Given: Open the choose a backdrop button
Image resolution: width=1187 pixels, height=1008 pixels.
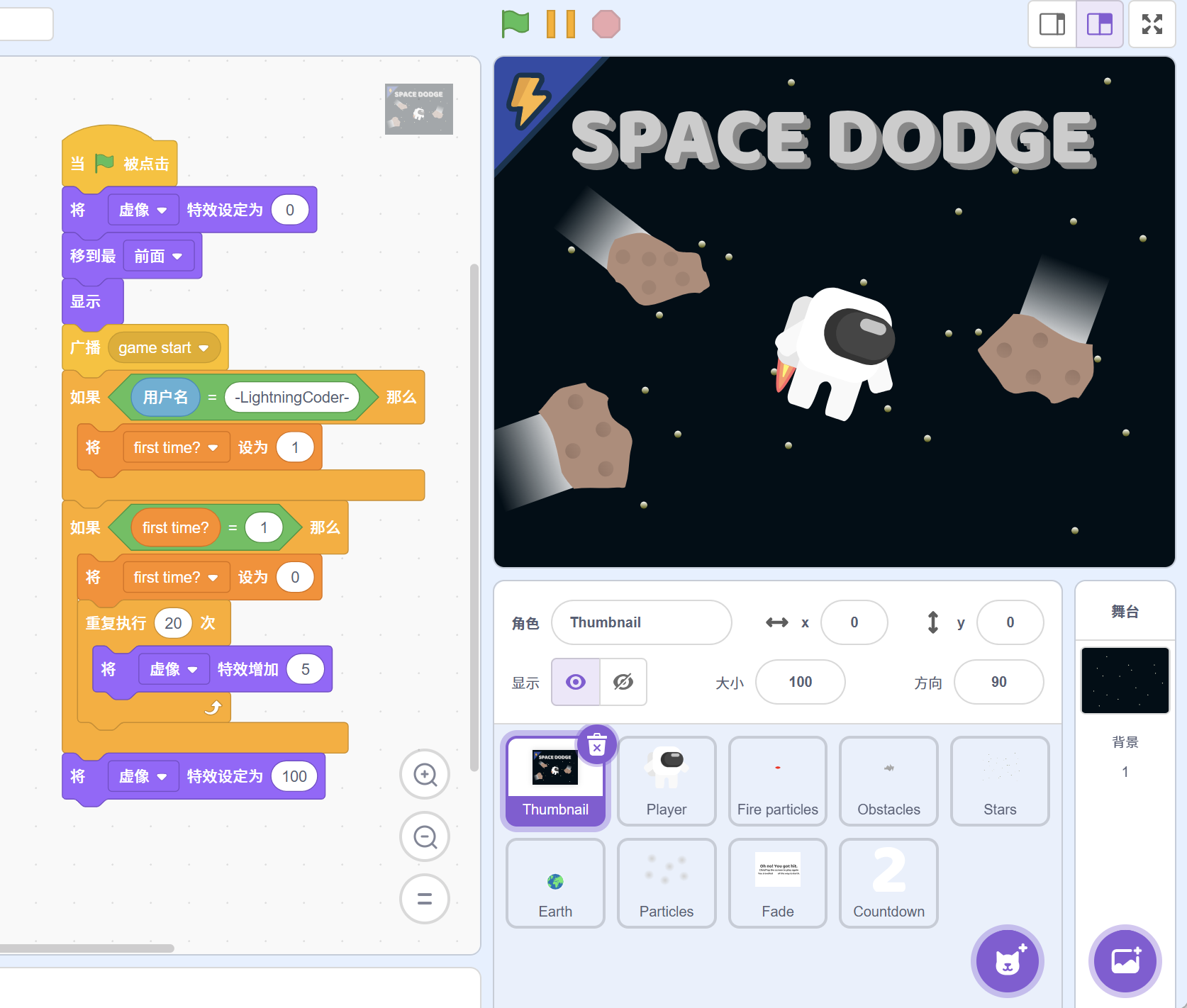Looking at the screenshot, I should click(x=1125, y=961).
